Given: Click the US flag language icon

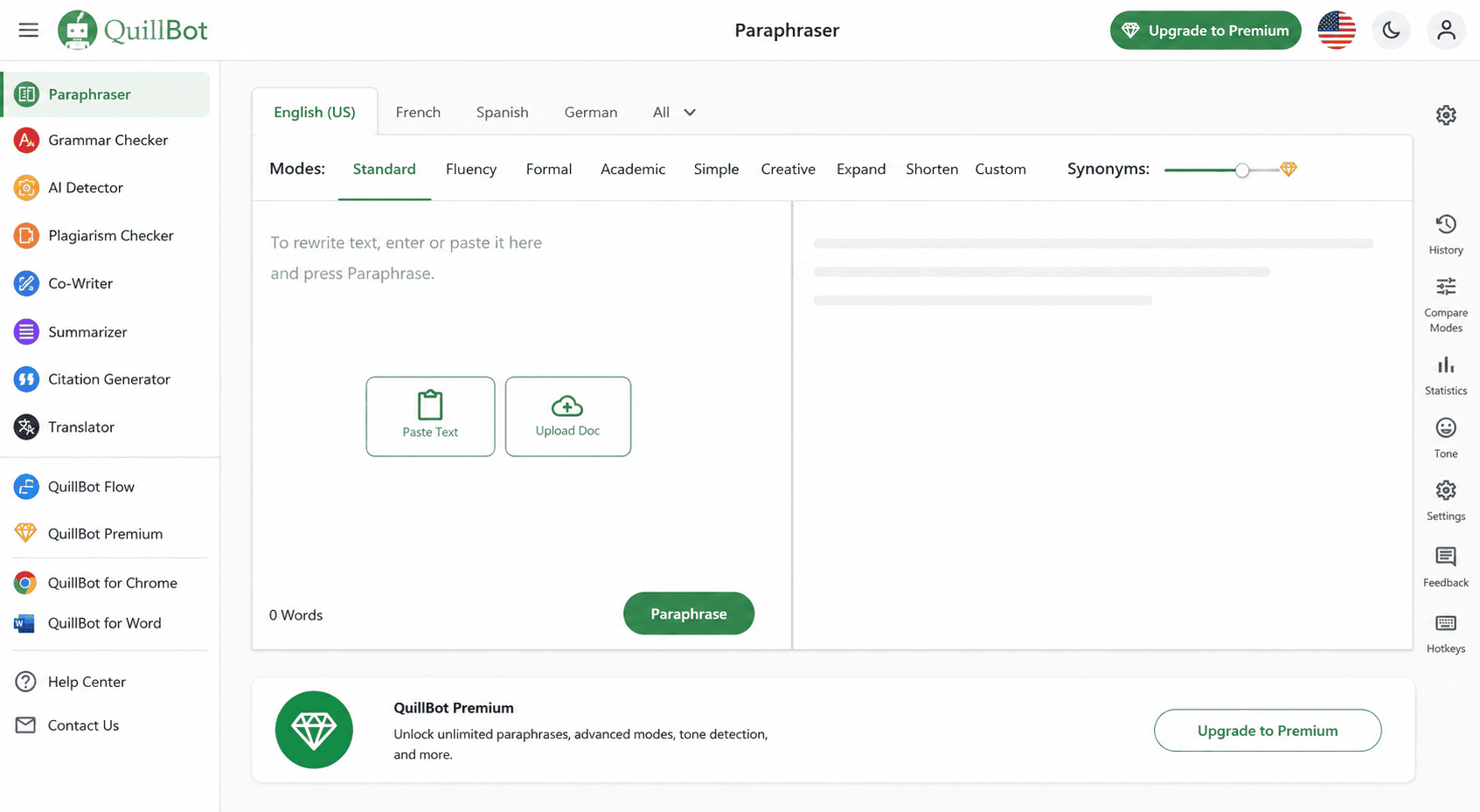Looking at the screenshot, I should 1337,31.
